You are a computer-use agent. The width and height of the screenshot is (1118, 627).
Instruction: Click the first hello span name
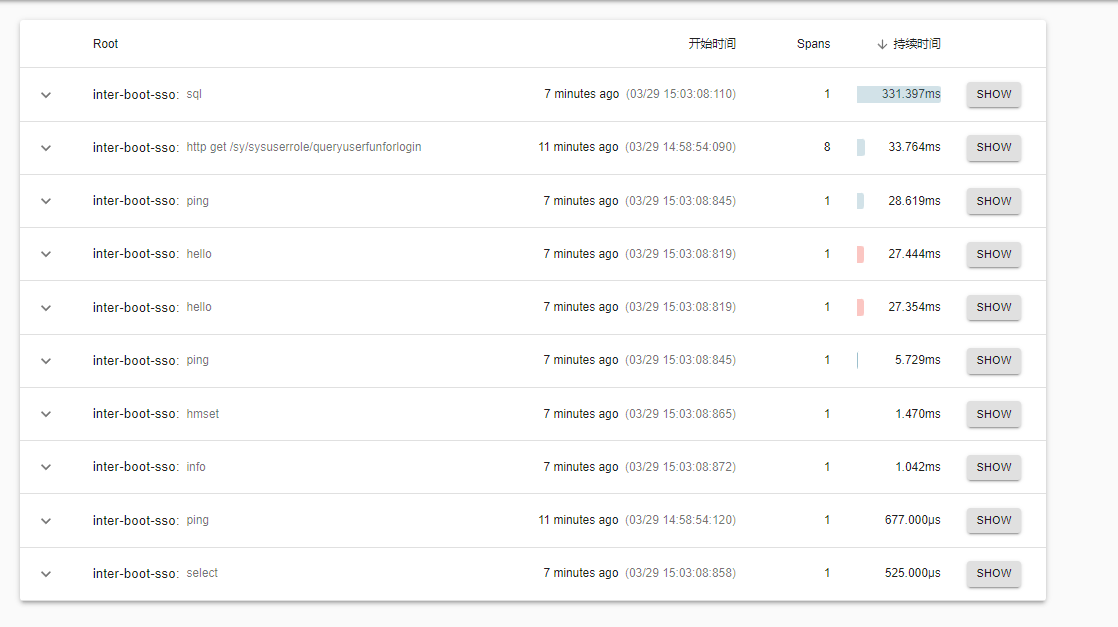(x=198, y=253)
